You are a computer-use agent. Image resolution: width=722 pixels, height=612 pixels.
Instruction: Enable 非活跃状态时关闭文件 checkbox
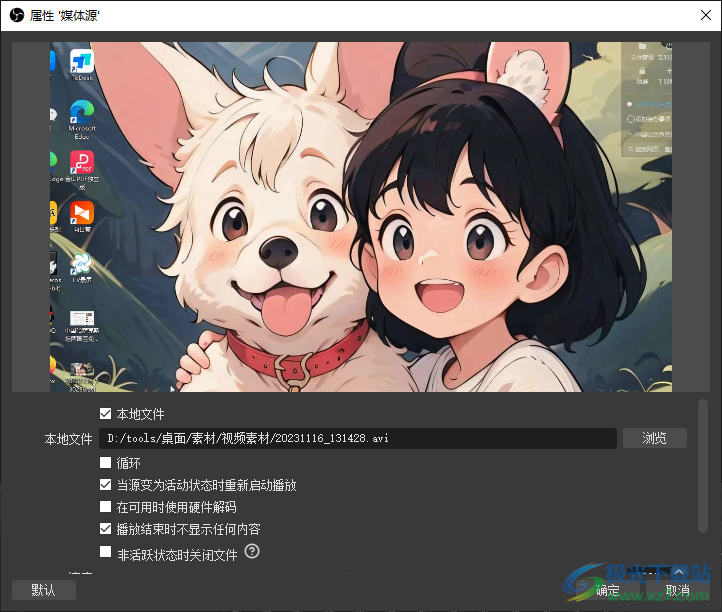pyautogui.click(x=105, y=551)
